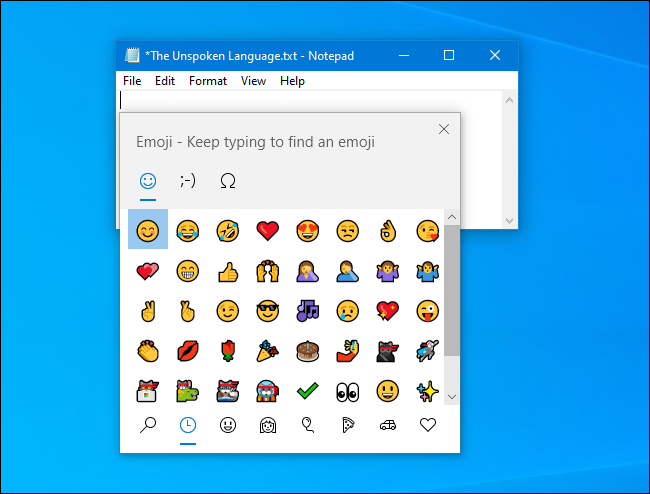
Task: Open the symbols heart category
Action: (x=427, y=425)
